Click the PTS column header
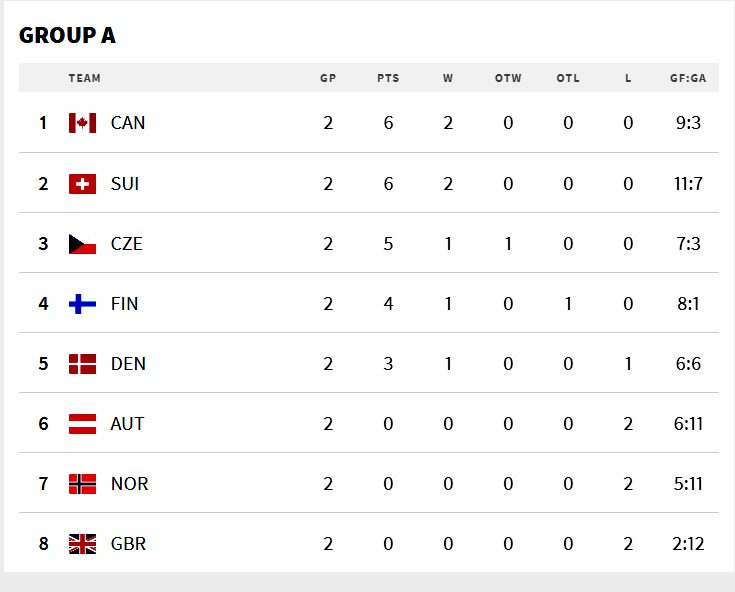 (x=388, y=78)
